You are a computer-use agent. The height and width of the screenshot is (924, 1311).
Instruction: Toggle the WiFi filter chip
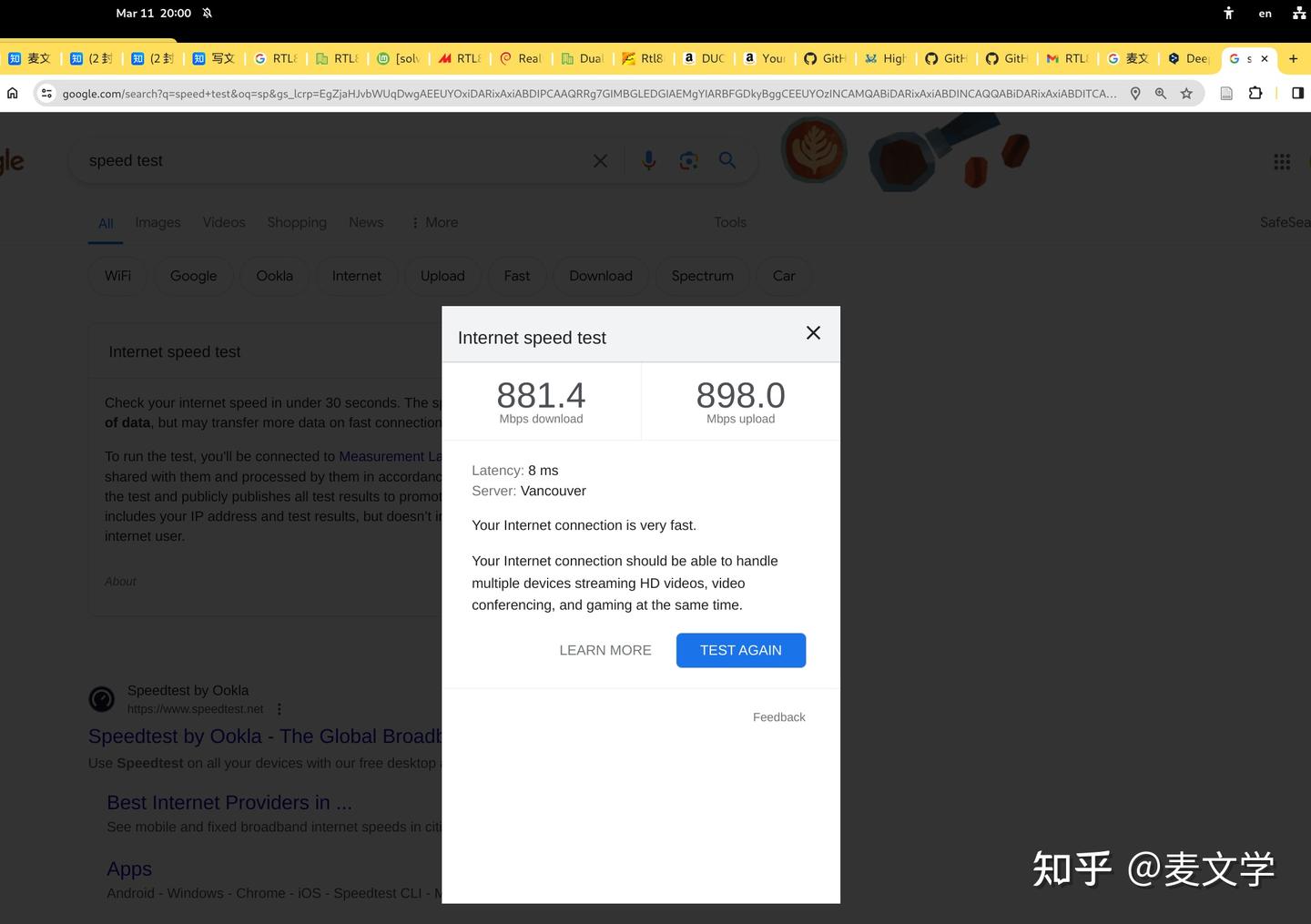coord(117,276)
